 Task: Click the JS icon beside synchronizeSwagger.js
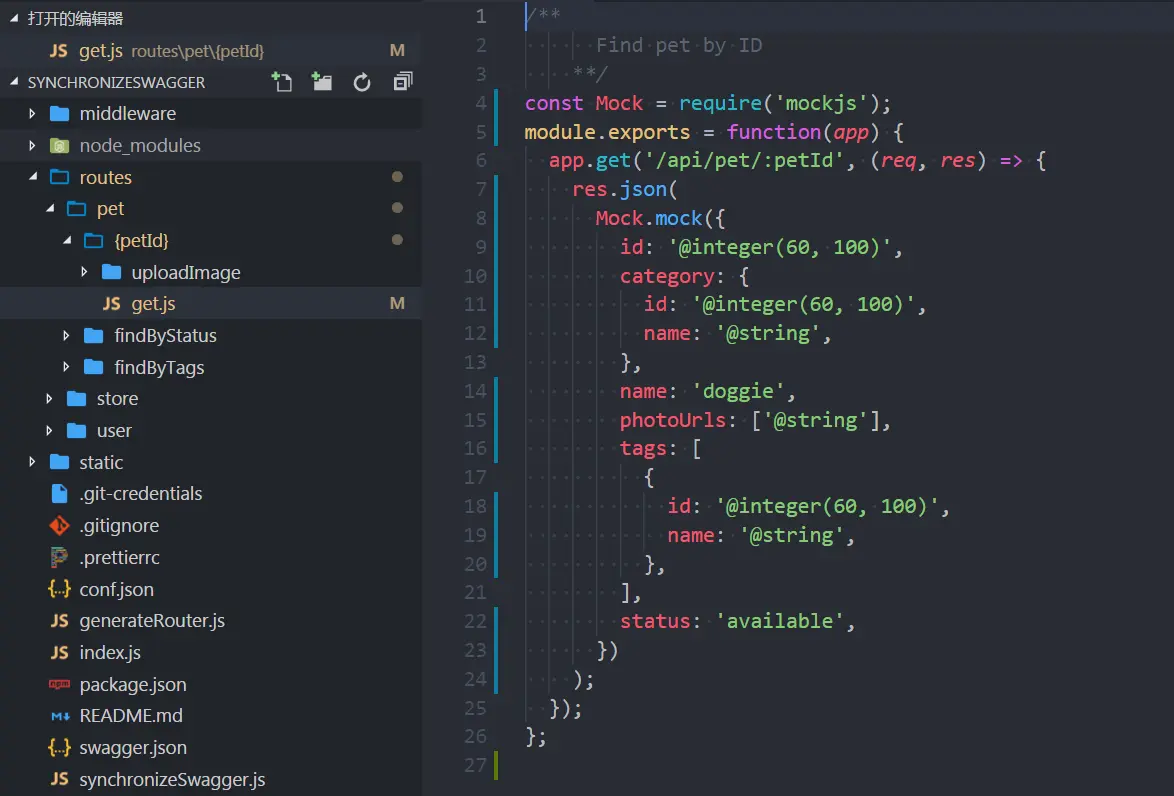(x=59, y=780)
